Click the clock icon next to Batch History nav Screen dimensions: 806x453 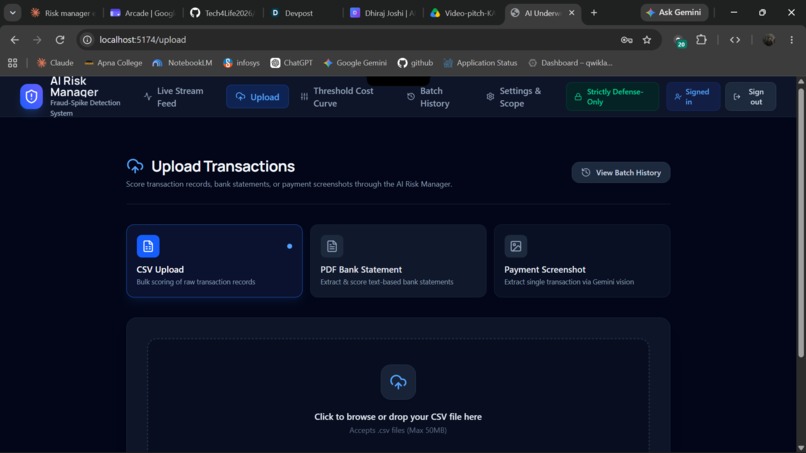click(x=411, y=97)
